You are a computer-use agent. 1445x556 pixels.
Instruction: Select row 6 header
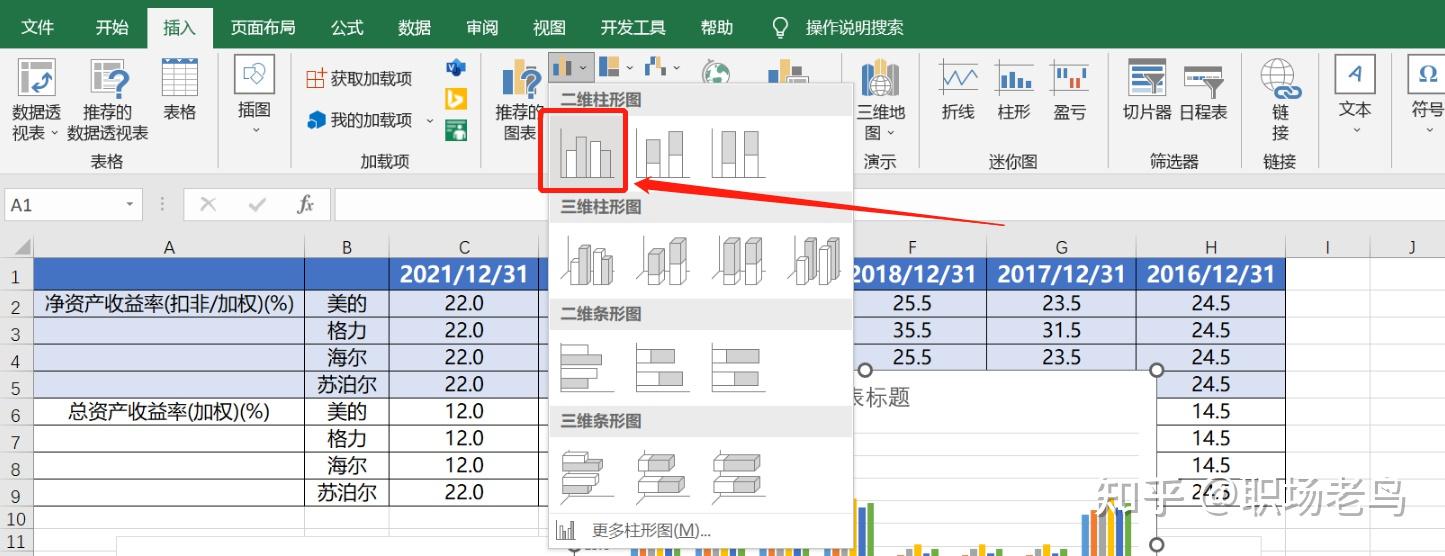tap(15, 412)
